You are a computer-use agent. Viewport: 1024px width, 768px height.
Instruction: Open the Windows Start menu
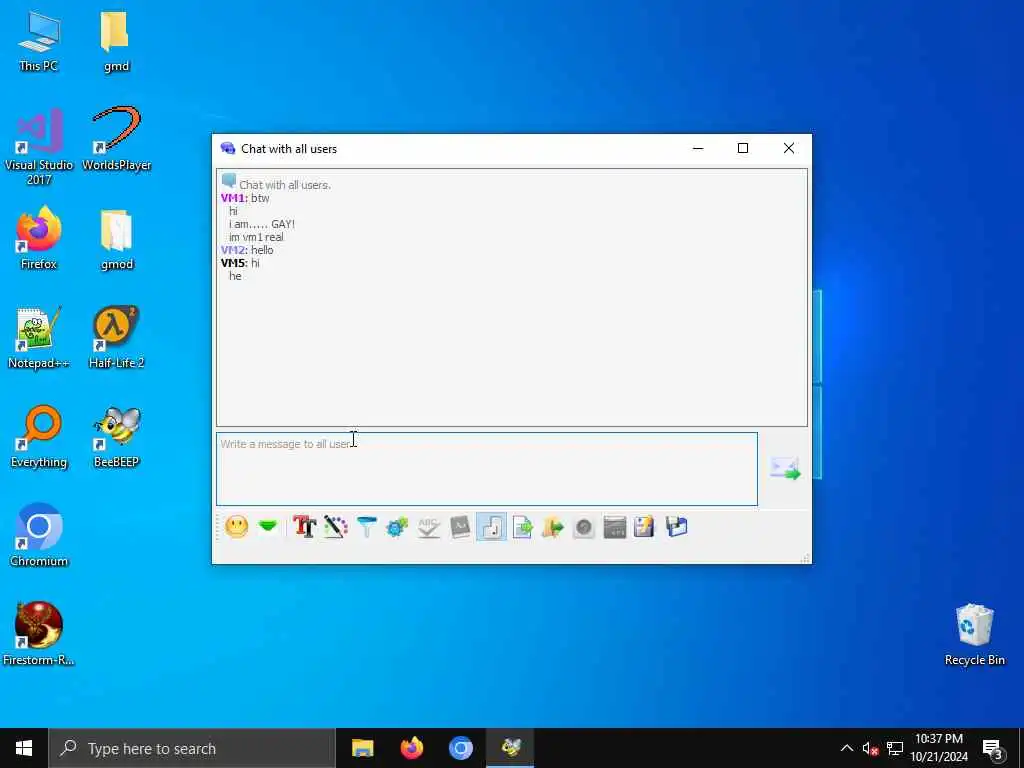click(24, 748)
